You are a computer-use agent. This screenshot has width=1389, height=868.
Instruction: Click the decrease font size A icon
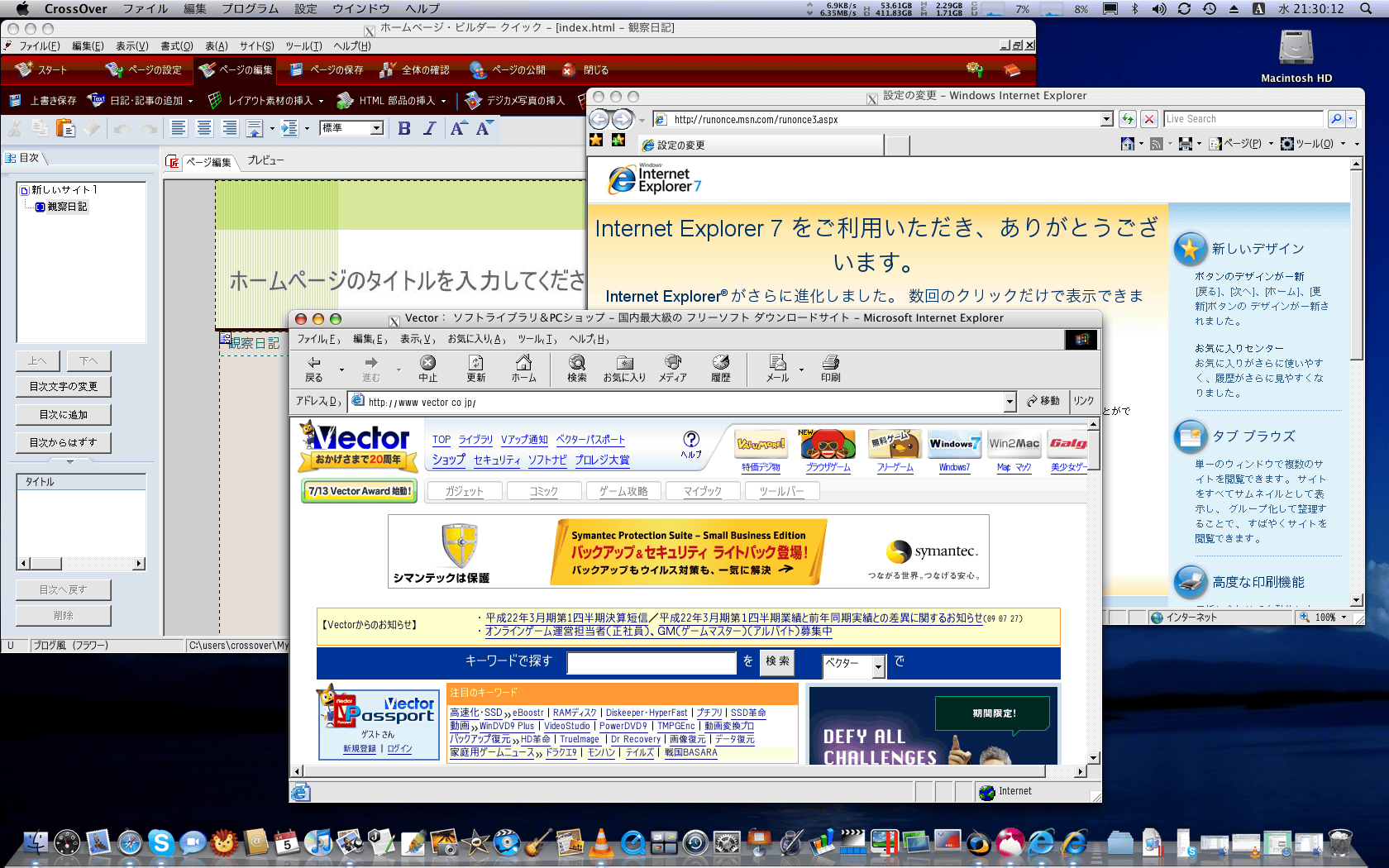pyautogui.click(x=484, y=128)
